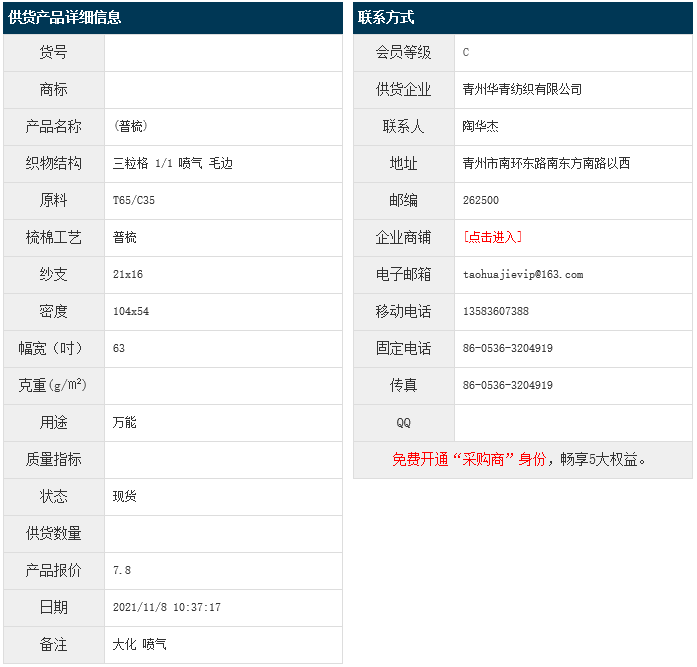Click the address value 青州市南环东路南东方南路以西
Viewport: 697px width, 667px height.
click(x=546, y=163)
